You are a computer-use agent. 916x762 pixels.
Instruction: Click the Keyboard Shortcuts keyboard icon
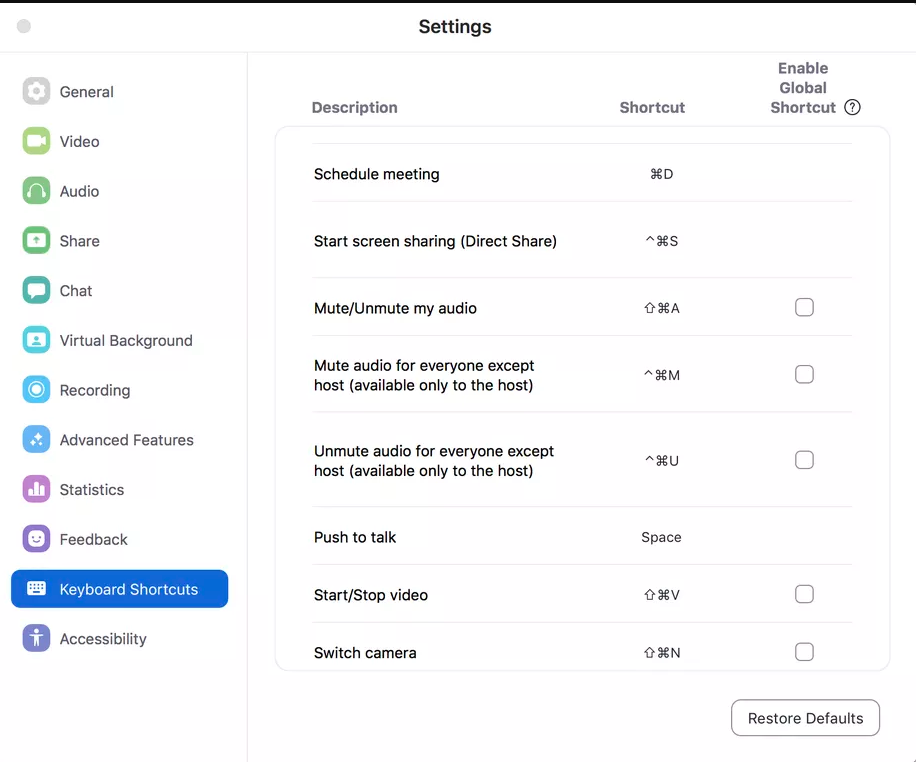tap(36, 589)
